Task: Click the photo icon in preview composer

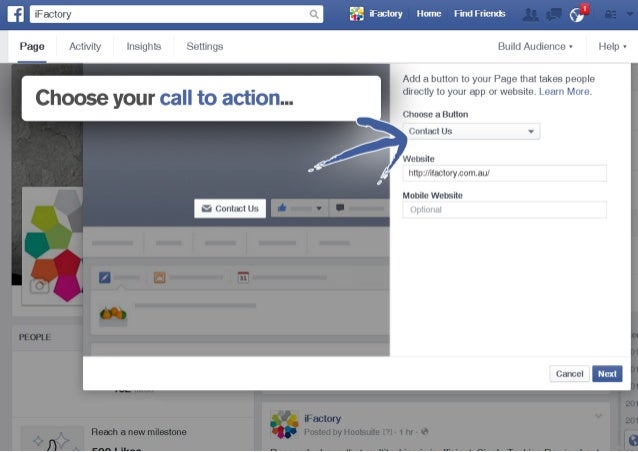Action: pyautogui.click(x=160, y=277)
